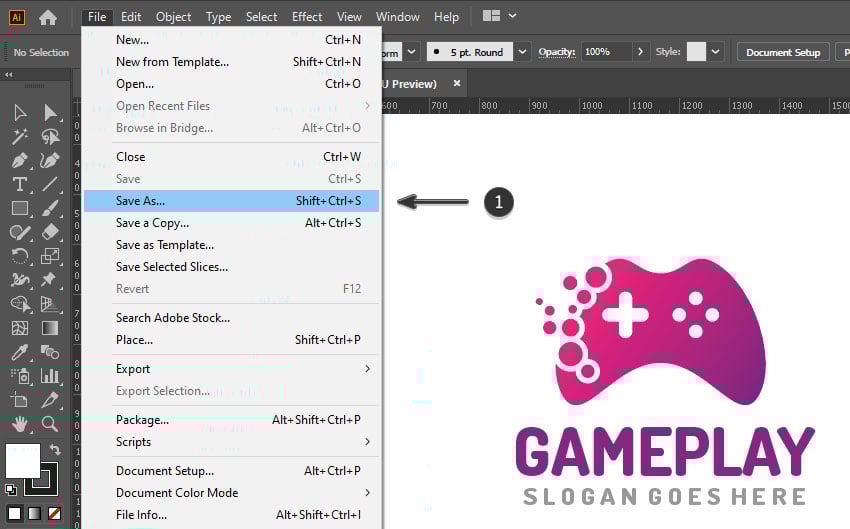Swap fill and stroke colors

[x=56, y=450]
